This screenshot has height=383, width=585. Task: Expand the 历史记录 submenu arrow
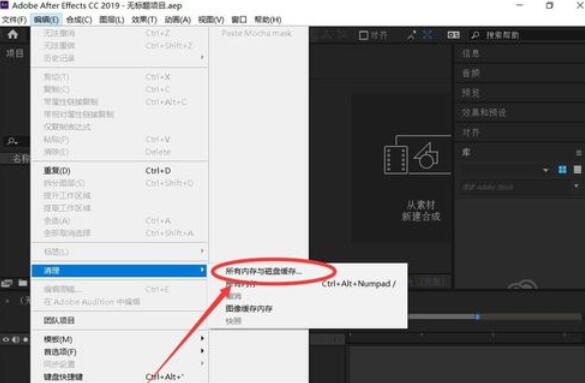202,57
